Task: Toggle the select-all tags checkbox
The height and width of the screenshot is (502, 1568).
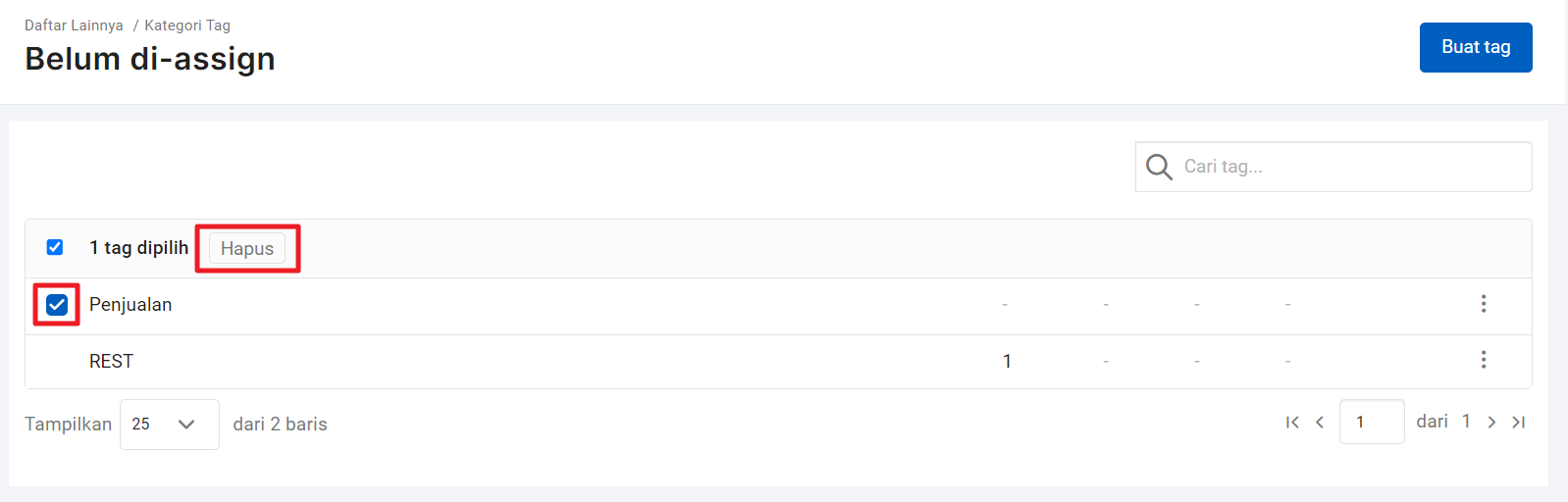Action: pos(55,247)
